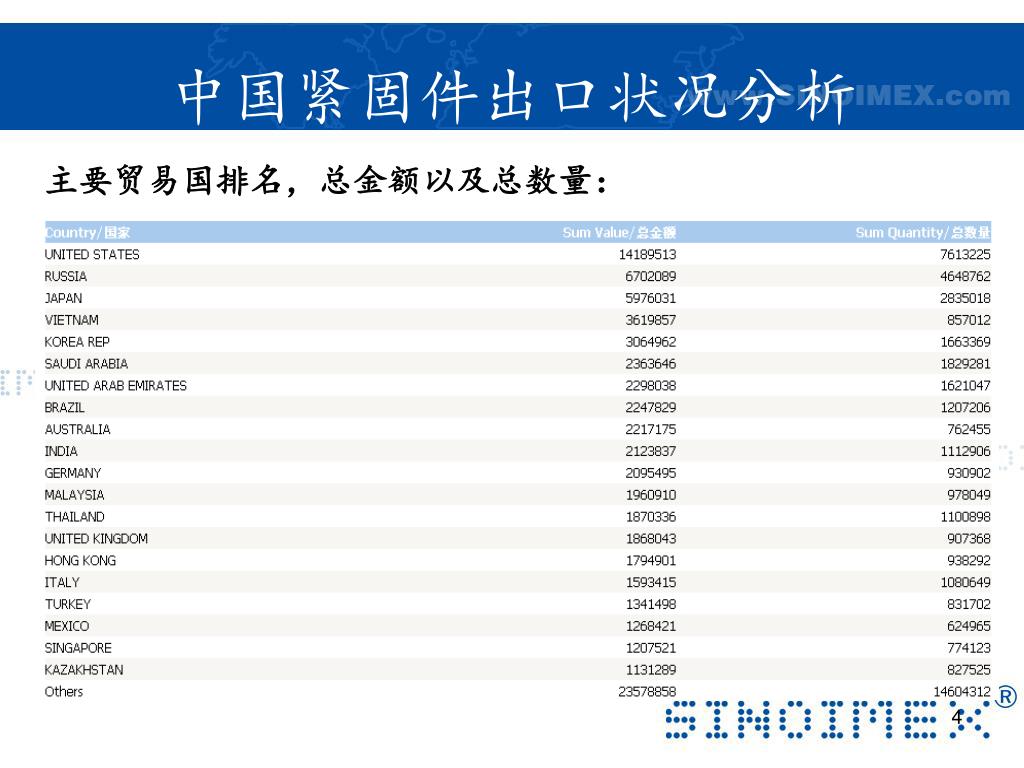The width and height of the screenshot is (1024, 768).
Task: Click quantity 774123 for Singapore
Action: click(x=969, y=648)
